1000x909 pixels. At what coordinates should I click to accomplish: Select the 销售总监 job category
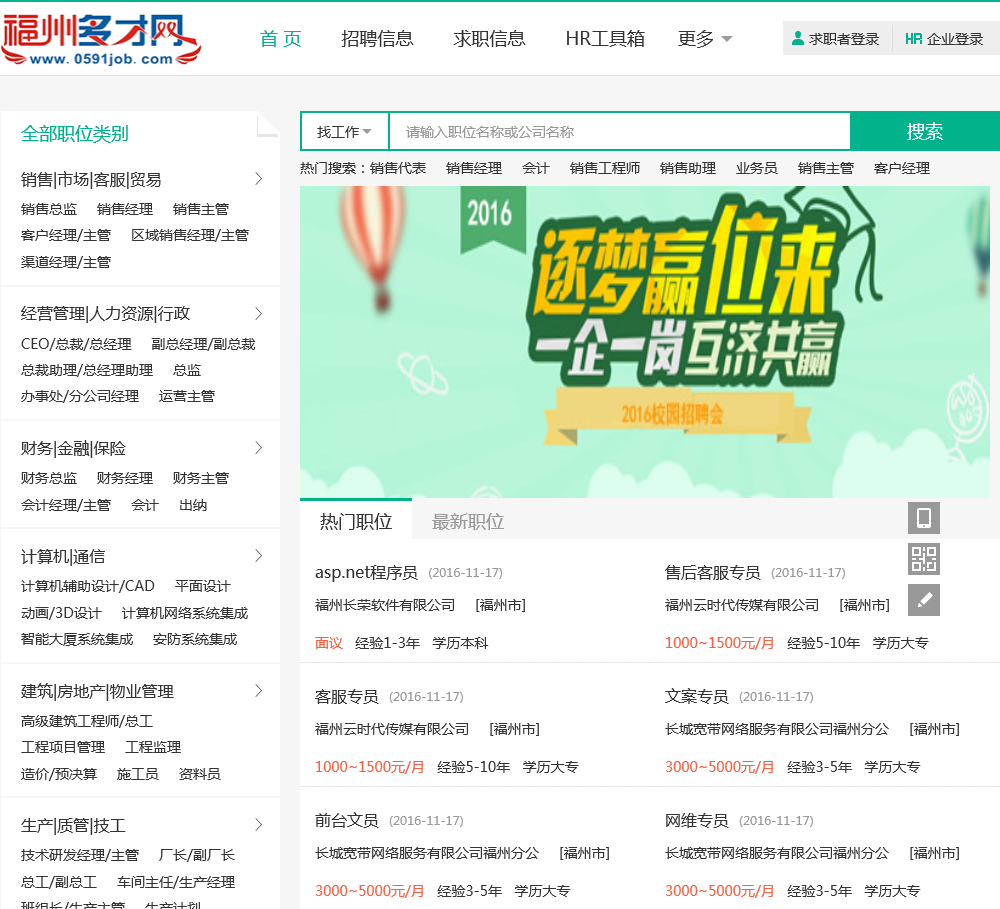[x=48, y=209]
